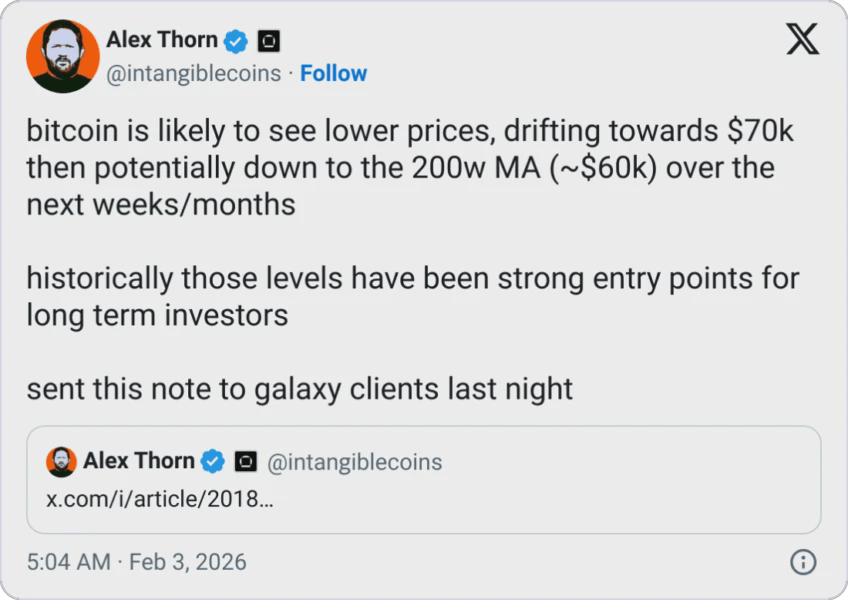
Task: Click the verified badge in the quoted tweet
Action: tap(213, 462)
